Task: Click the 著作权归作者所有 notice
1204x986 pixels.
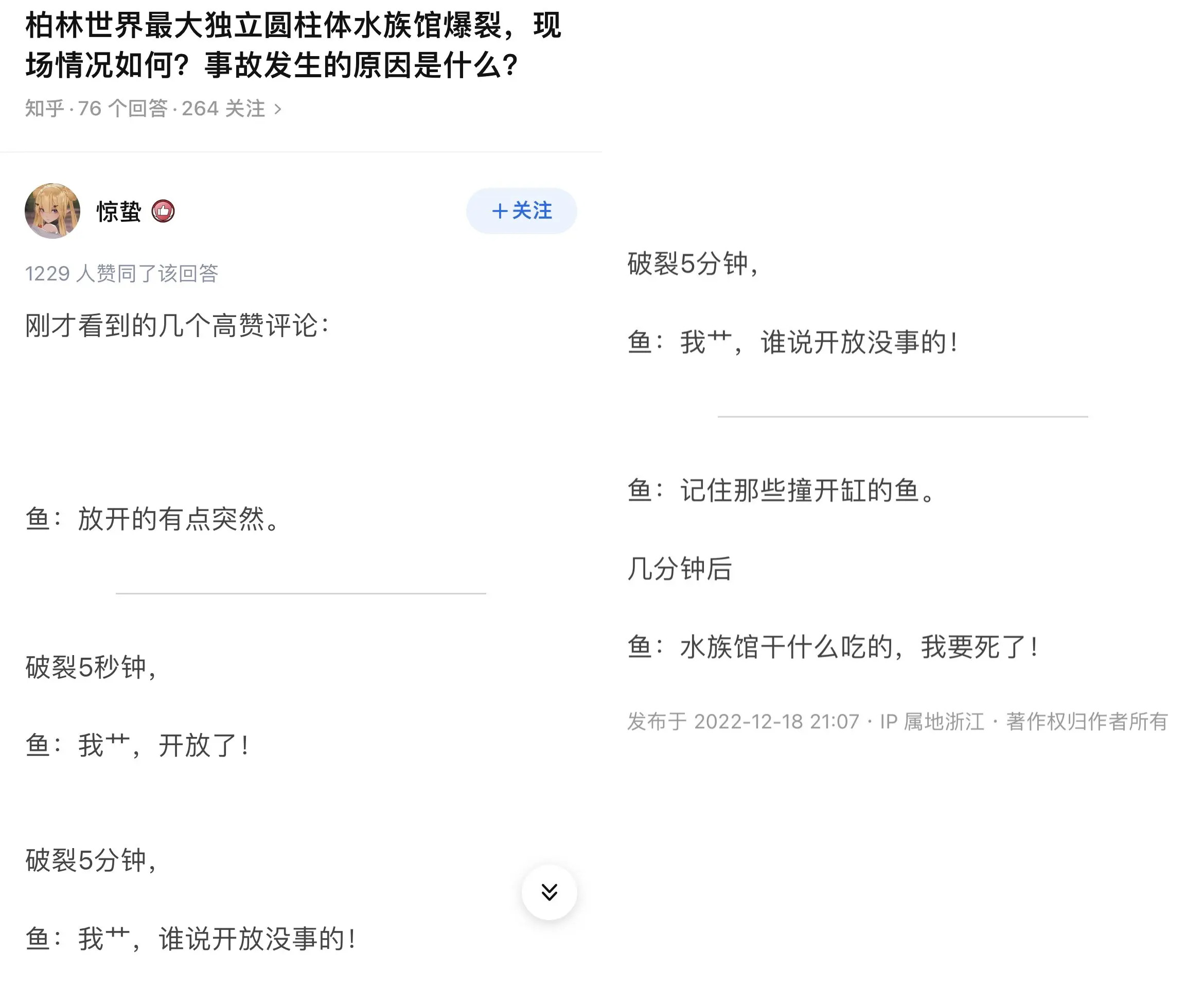Action: tap(1087, 721)
